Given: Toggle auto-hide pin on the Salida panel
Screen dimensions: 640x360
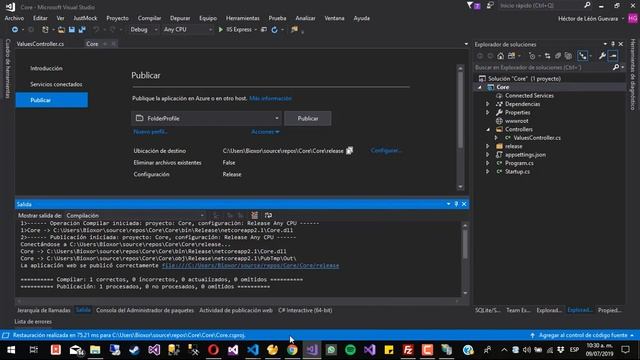Looking at the screenshot, I should 456,204.
